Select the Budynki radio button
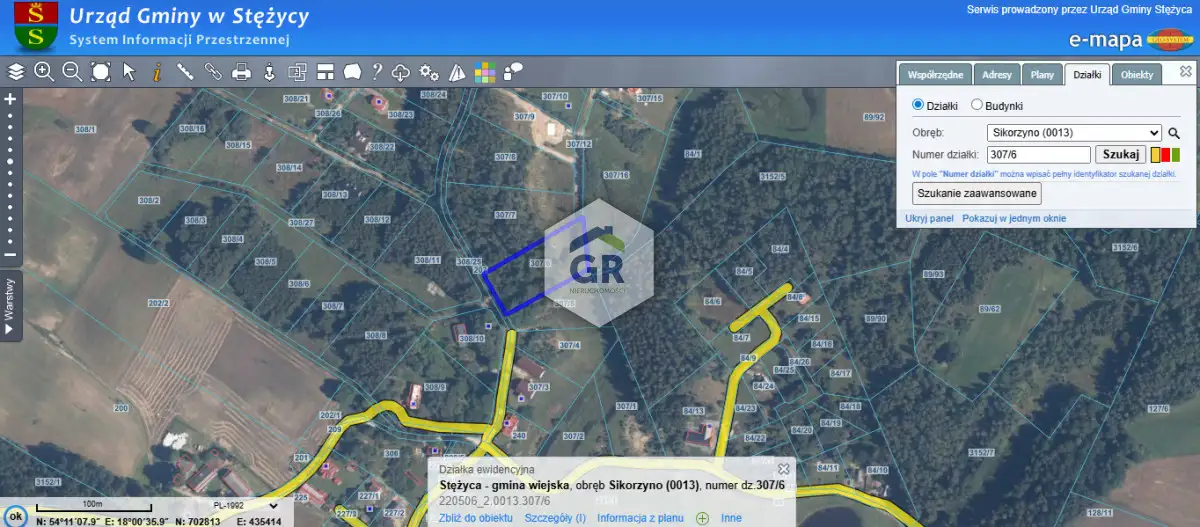This screenshot has height=527, width=1200. 976,105
